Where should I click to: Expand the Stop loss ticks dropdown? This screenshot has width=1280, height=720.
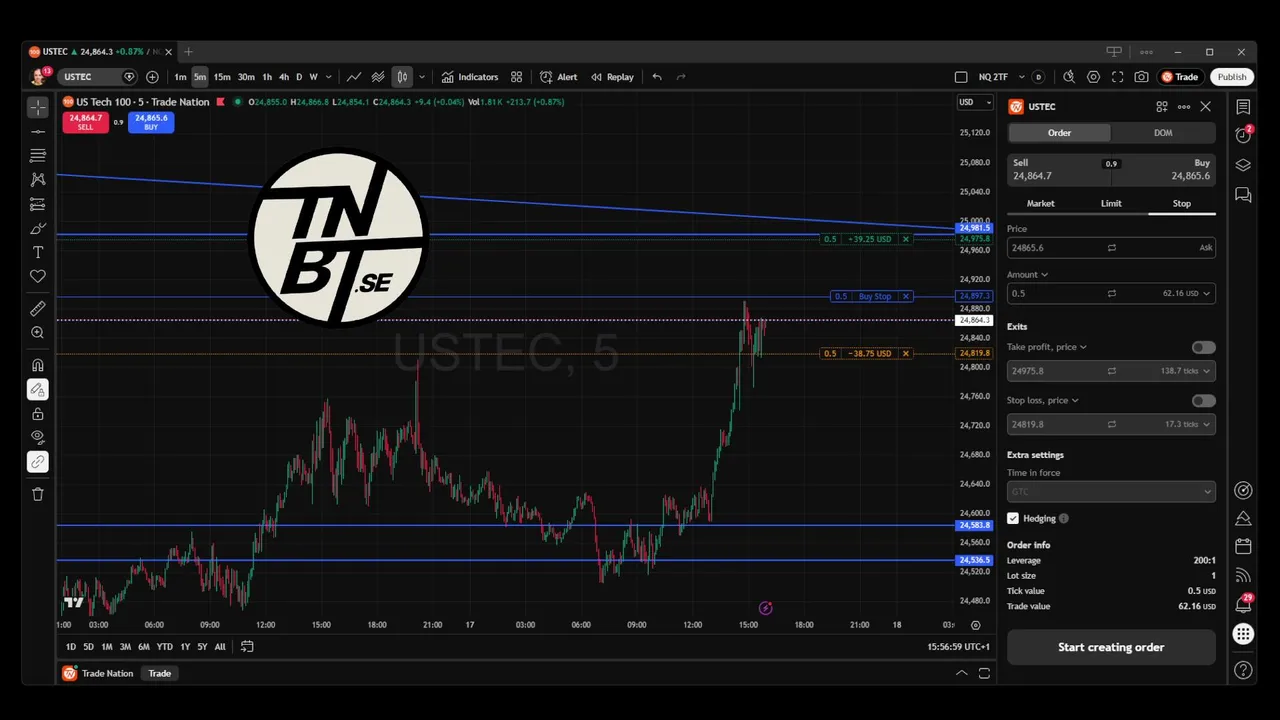pyautogui.click(x=1208, y=424)
